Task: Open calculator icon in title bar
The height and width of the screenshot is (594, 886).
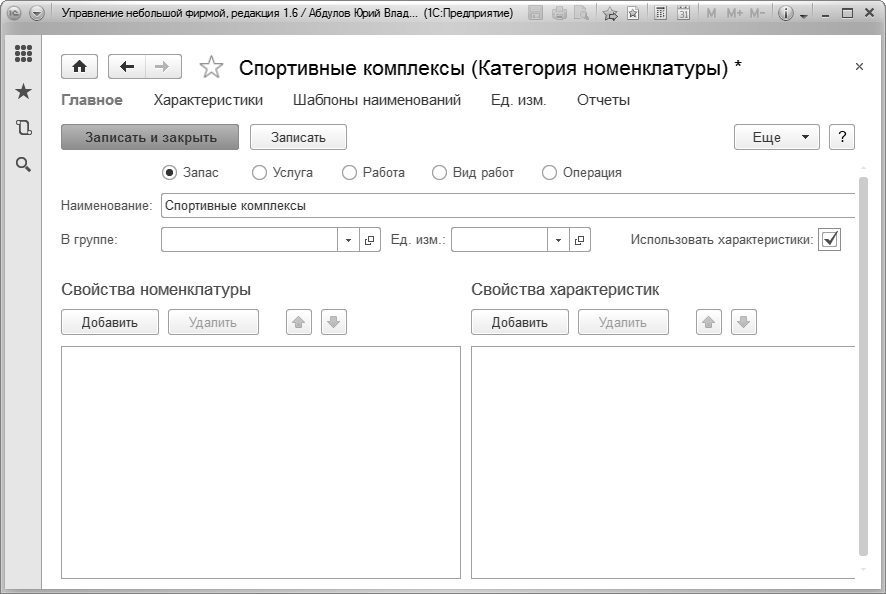Action: pyautogui.click(x=659, y=12)
